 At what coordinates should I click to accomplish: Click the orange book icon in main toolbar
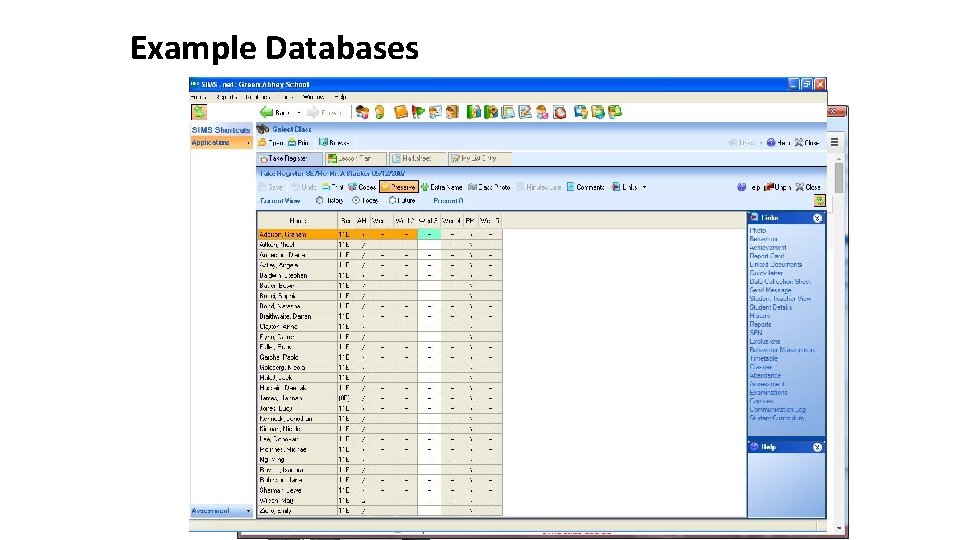click(400, 112)
